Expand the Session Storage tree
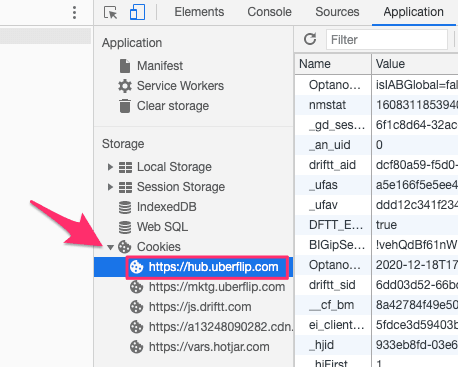The width and height of the screenshot is (458, 367). point(110,187)
